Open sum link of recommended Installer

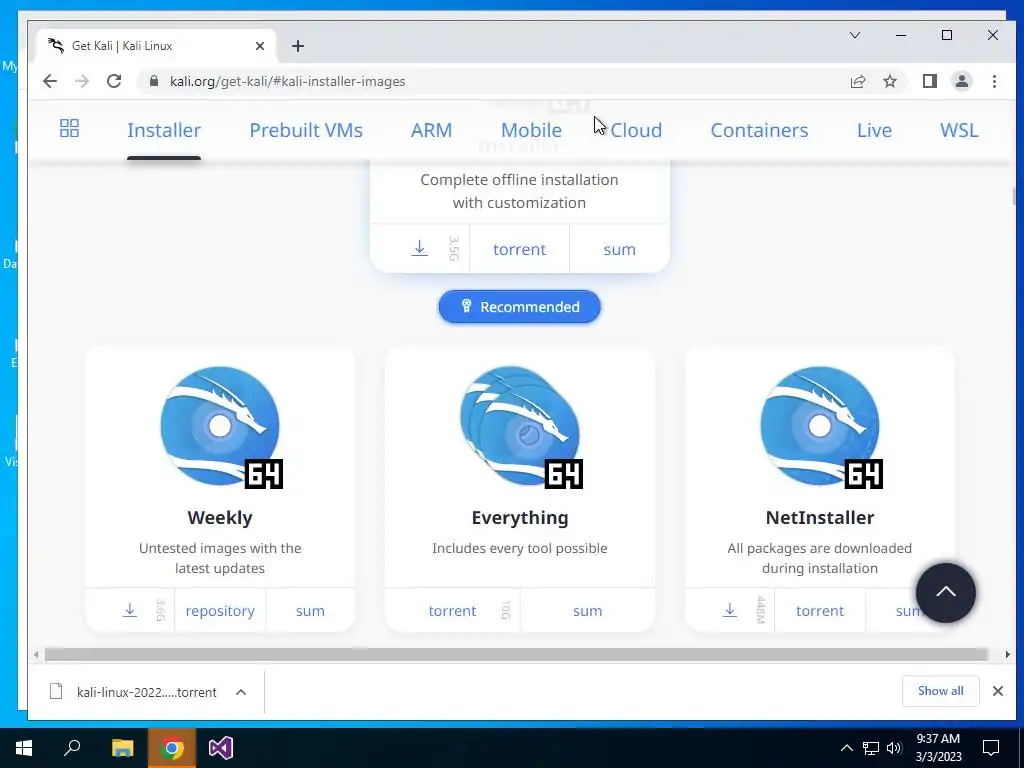(619, 249)
